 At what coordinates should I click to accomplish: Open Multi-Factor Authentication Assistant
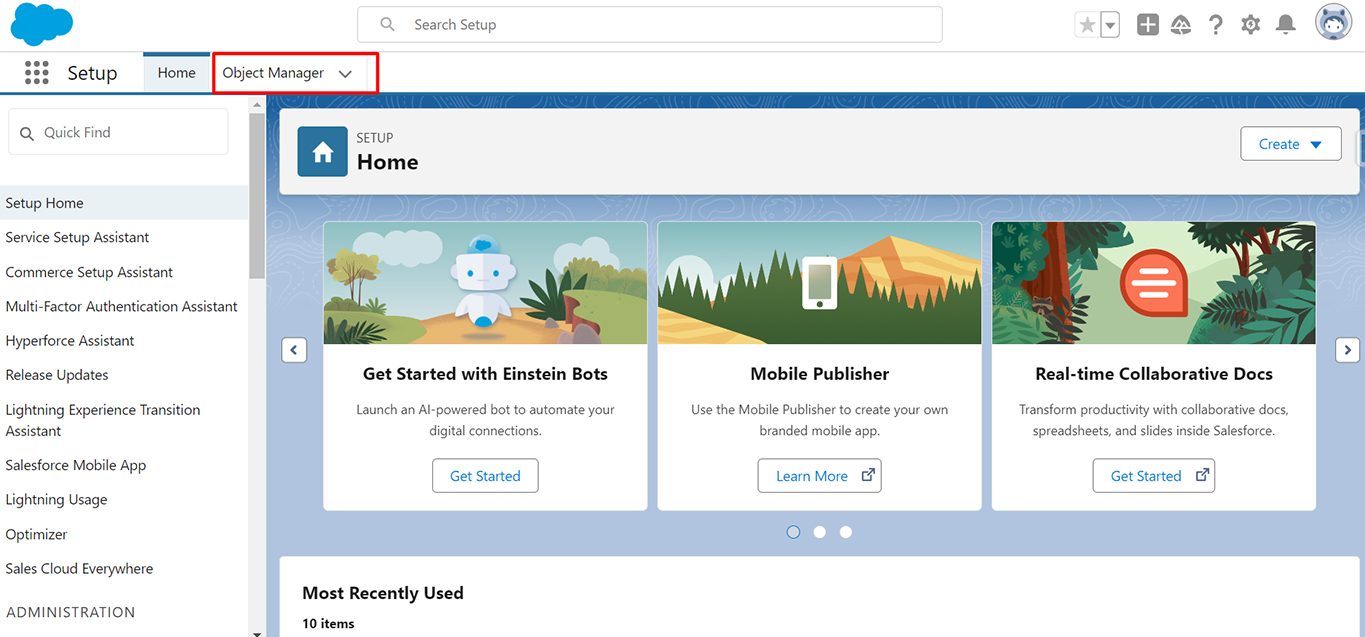pyautogui.click(x=121, y=306)
